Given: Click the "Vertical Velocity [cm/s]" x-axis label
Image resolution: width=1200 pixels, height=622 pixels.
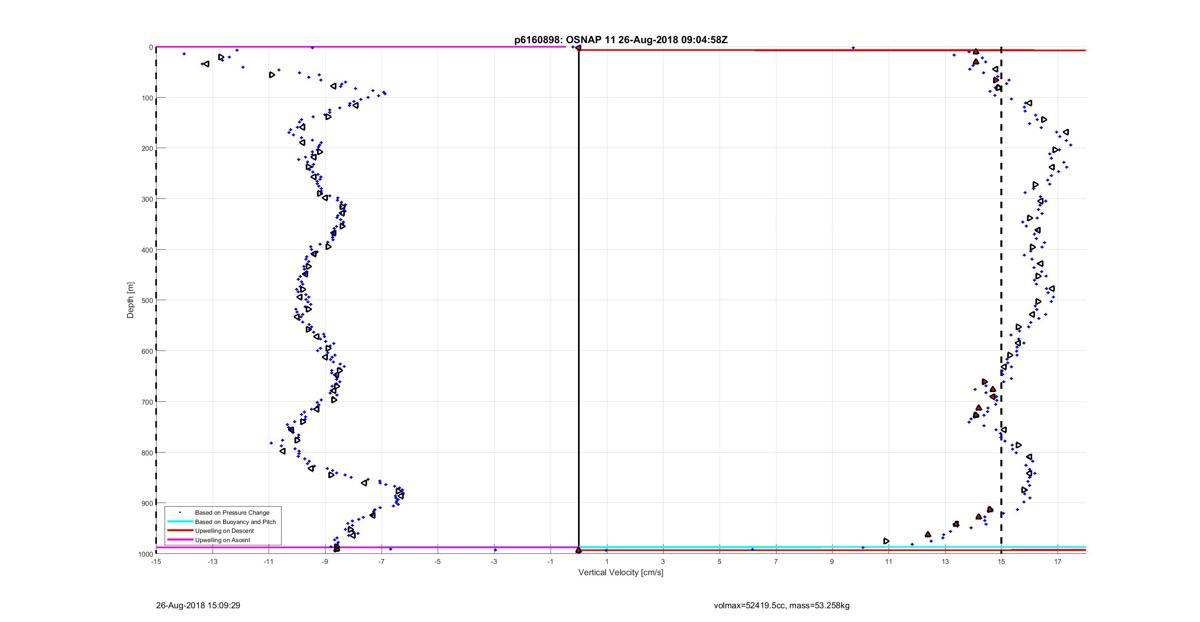Looking at the screenshot, I should [621, 572].
